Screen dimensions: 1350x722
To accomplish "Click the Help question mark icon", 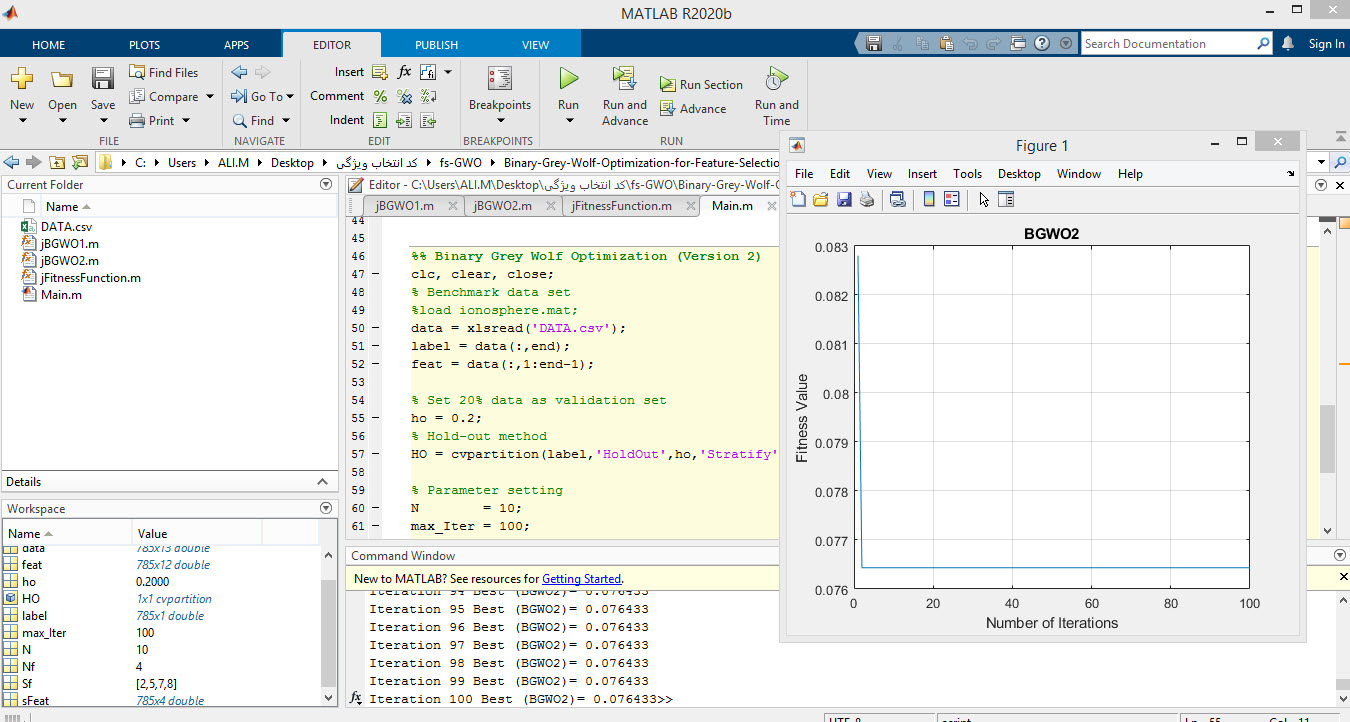I will (1041, 43).
